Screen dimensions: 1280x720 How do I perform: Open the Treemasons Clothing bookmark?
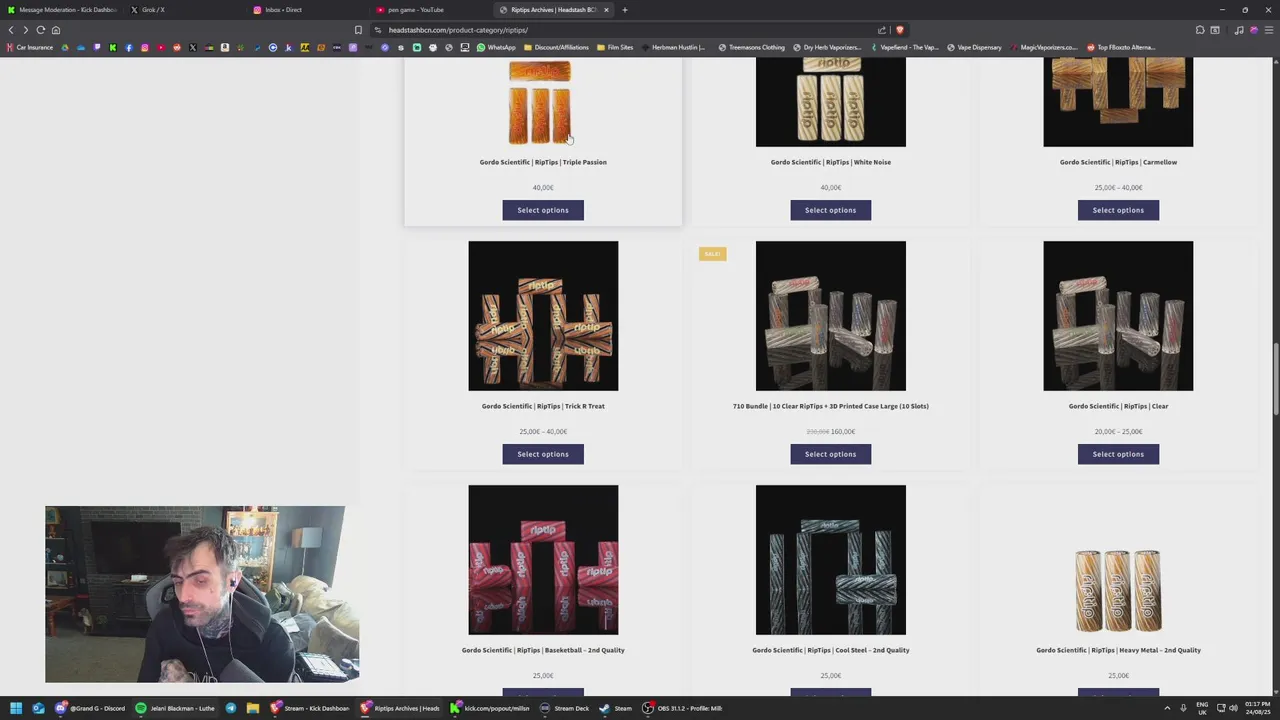point(752,47)
